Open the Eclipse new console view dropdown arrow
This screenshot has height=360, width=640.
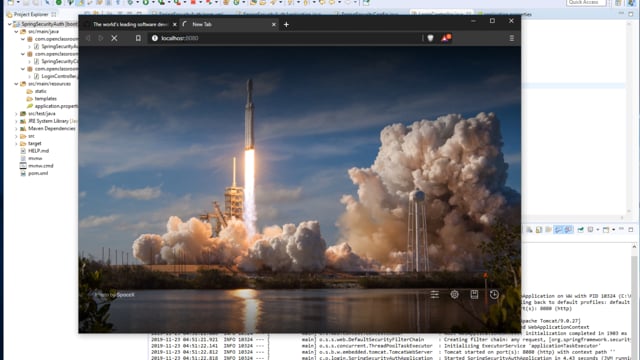click(x=613, y=230)
